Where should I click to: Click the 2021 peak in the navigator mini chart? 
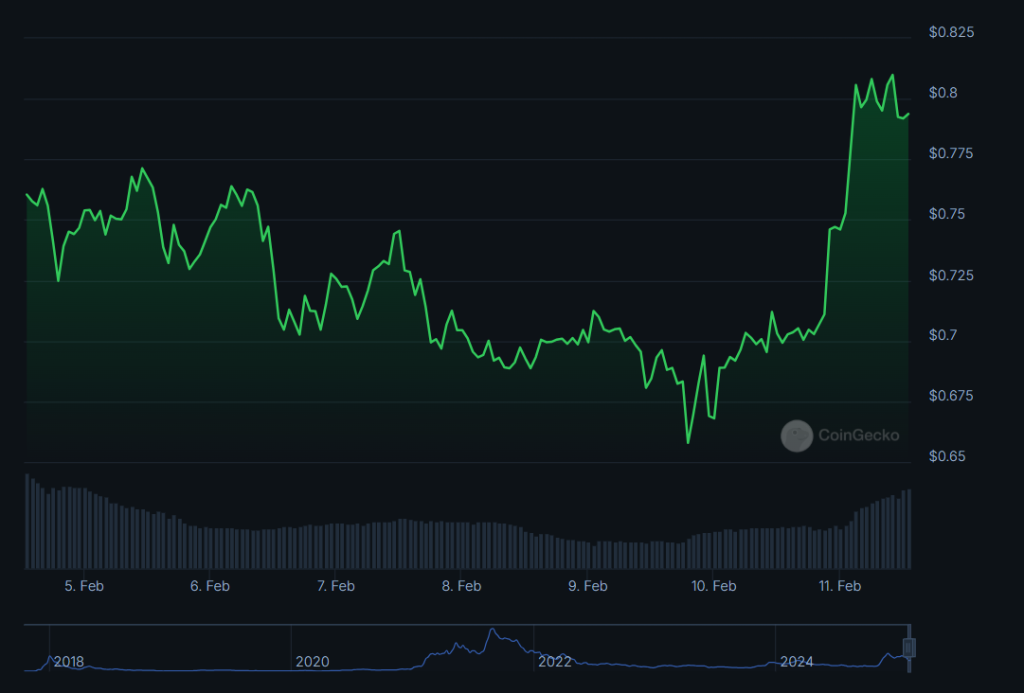(x=492, y=631)
